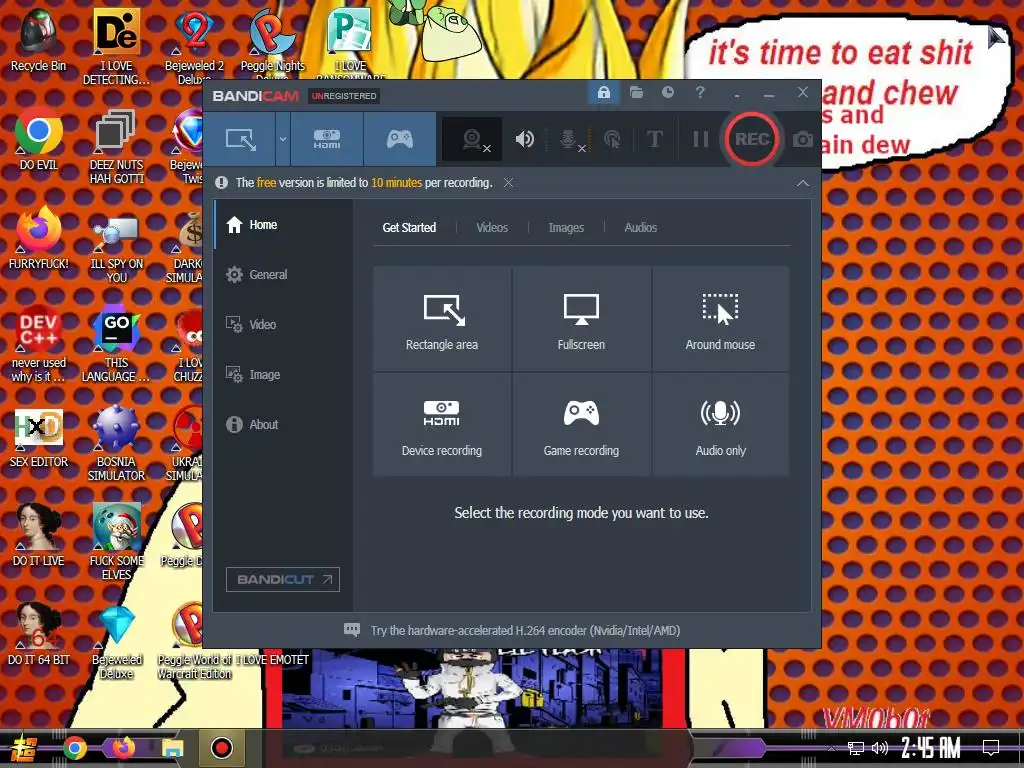Open the BOSNIA SIMULATOR desktop icon

(x=116, y=444)
